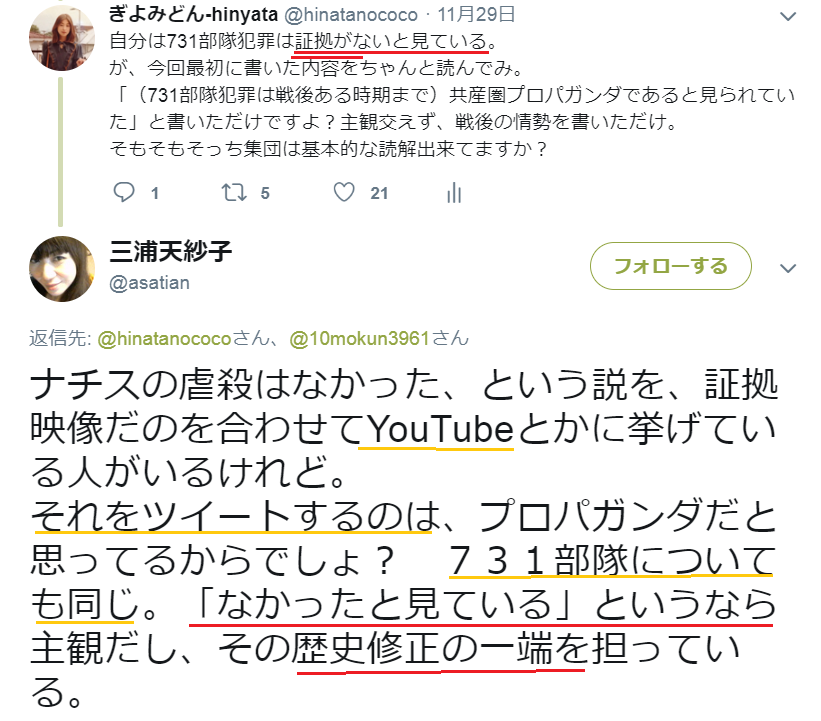Expand the options menu beside フォローする
This screenshot has width=821, height=721.
[788, 268]
